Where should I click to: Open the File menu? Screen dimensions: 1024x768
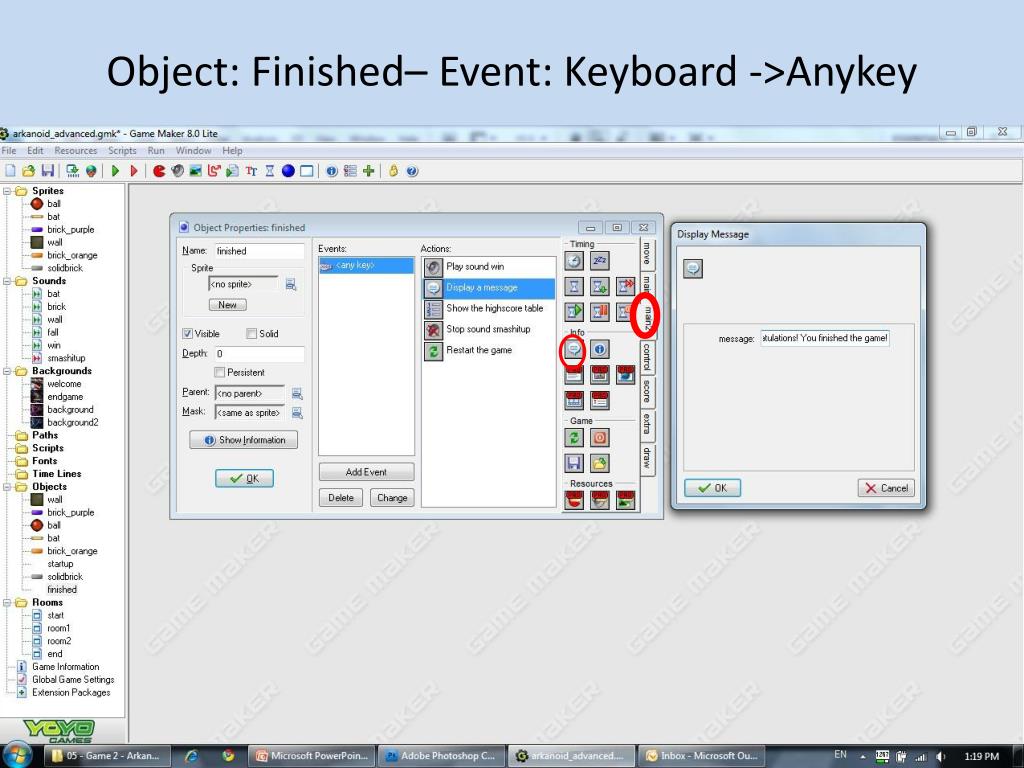[x=9, y=150]
